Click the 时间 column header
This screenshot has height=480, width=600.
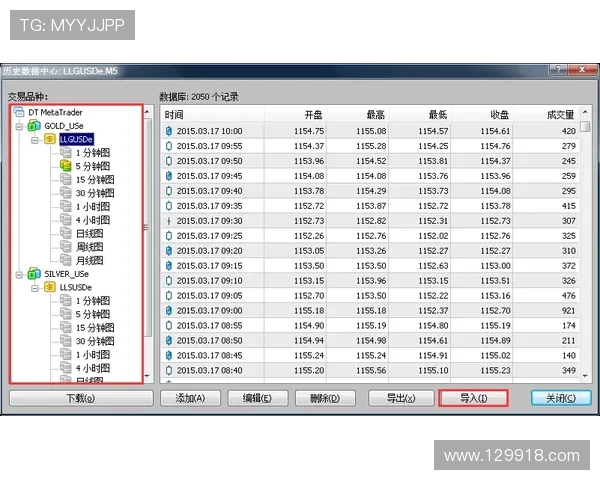pos(213,114)
